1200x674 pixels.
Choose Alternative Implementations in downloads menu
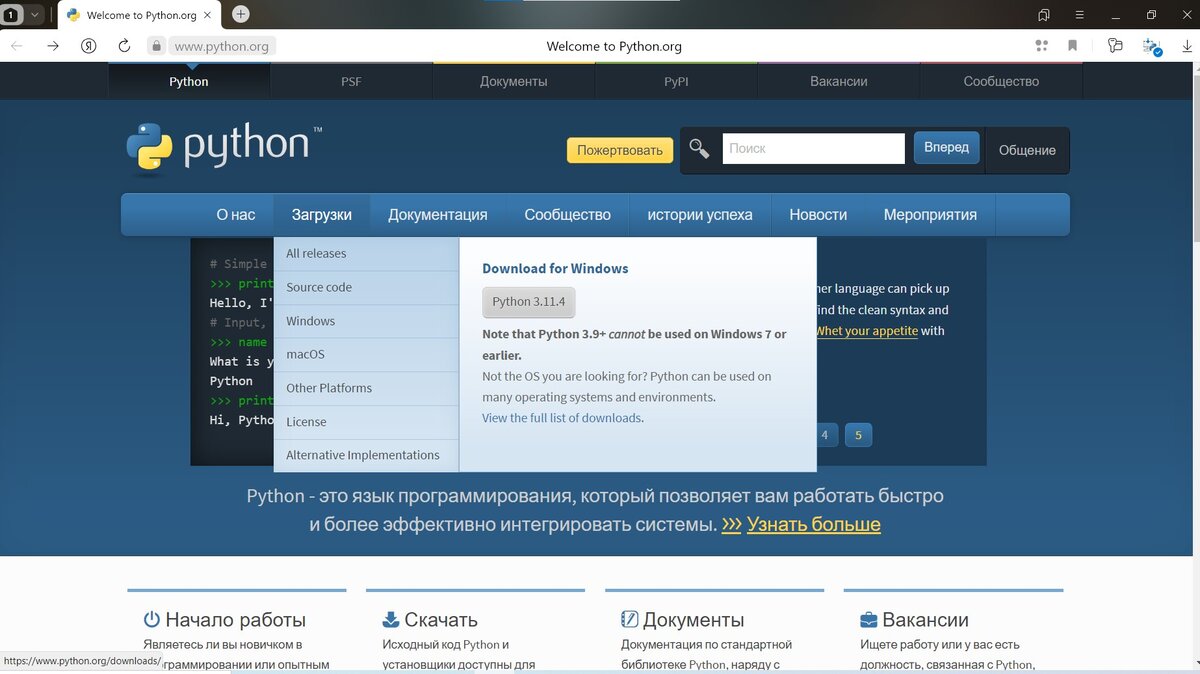pos(366,455)
